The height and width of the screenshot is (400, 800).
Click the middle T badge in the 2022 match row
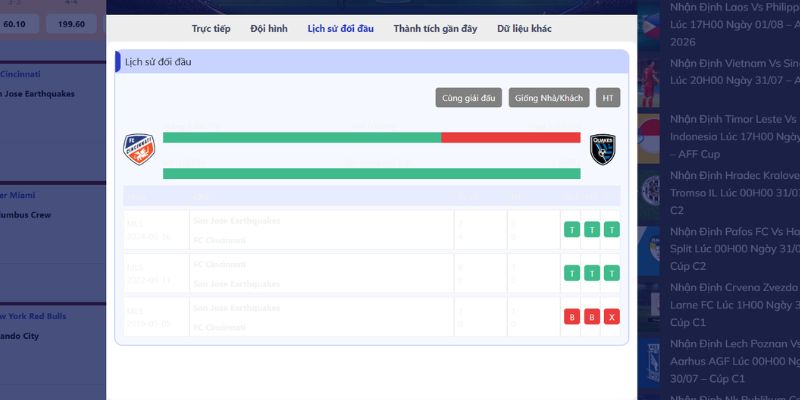[x=591, y=273]
